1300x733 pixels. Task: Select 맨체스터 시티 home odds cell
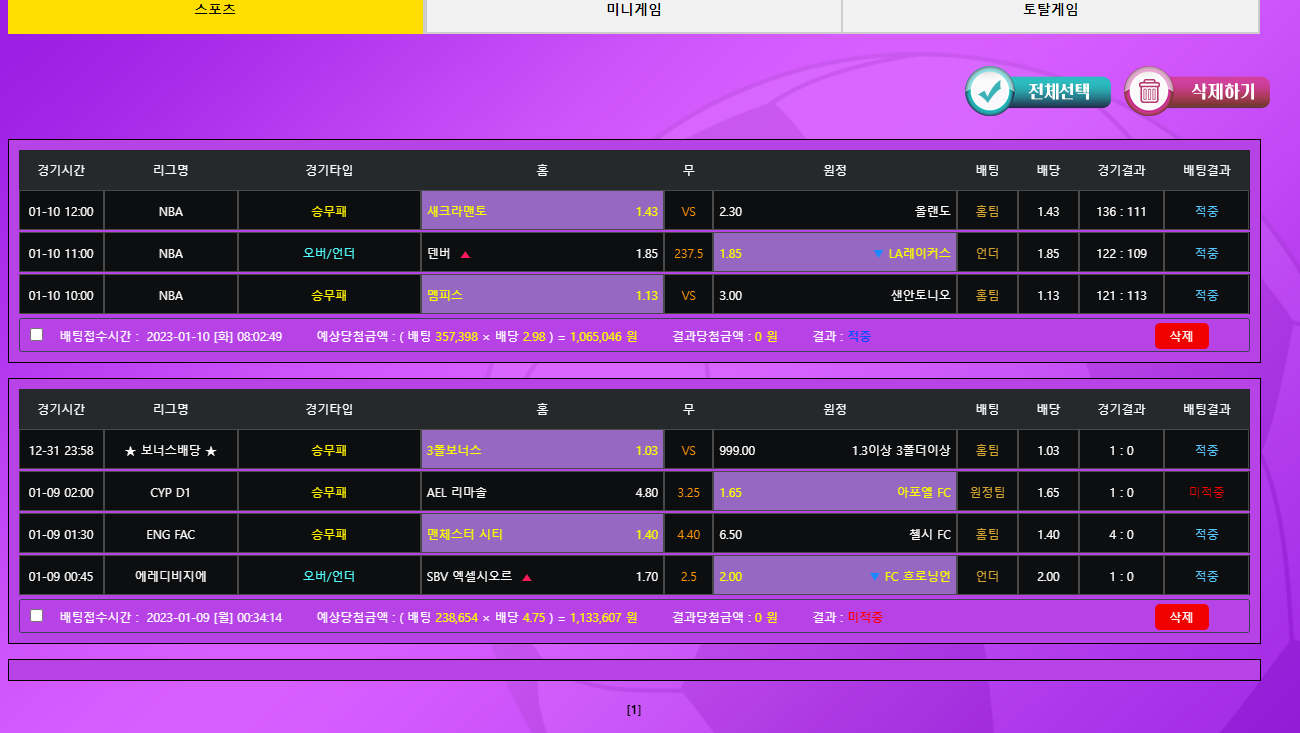(542, 534)
